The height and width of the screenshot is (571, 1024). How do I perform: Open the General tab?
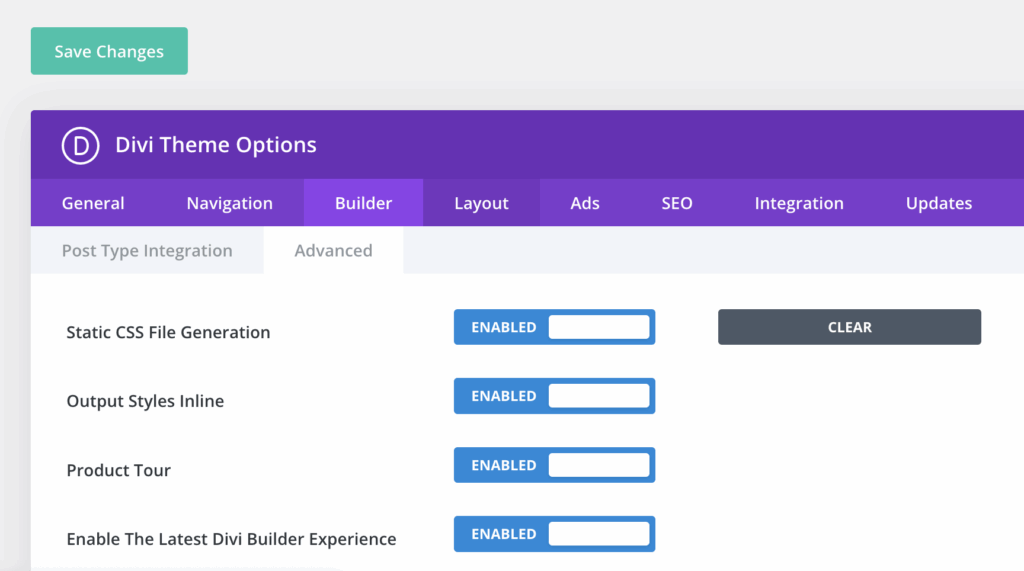click(x=93, y=203)
